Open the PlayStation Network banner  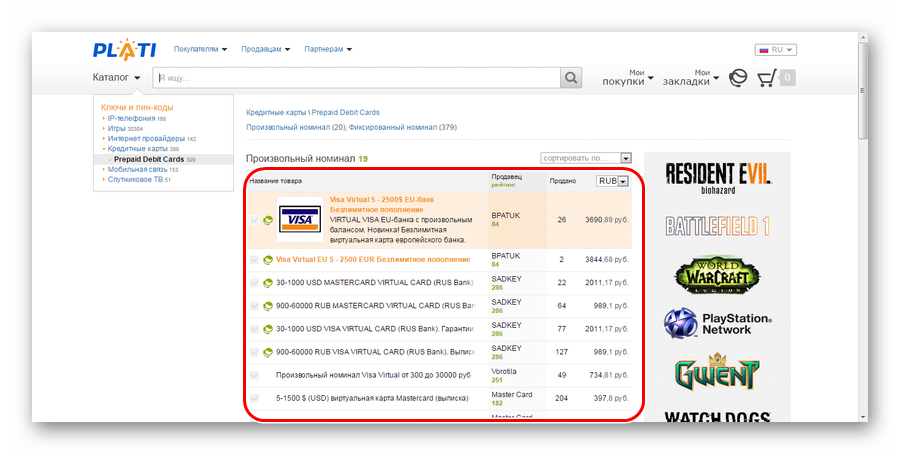tap(718, 324)
